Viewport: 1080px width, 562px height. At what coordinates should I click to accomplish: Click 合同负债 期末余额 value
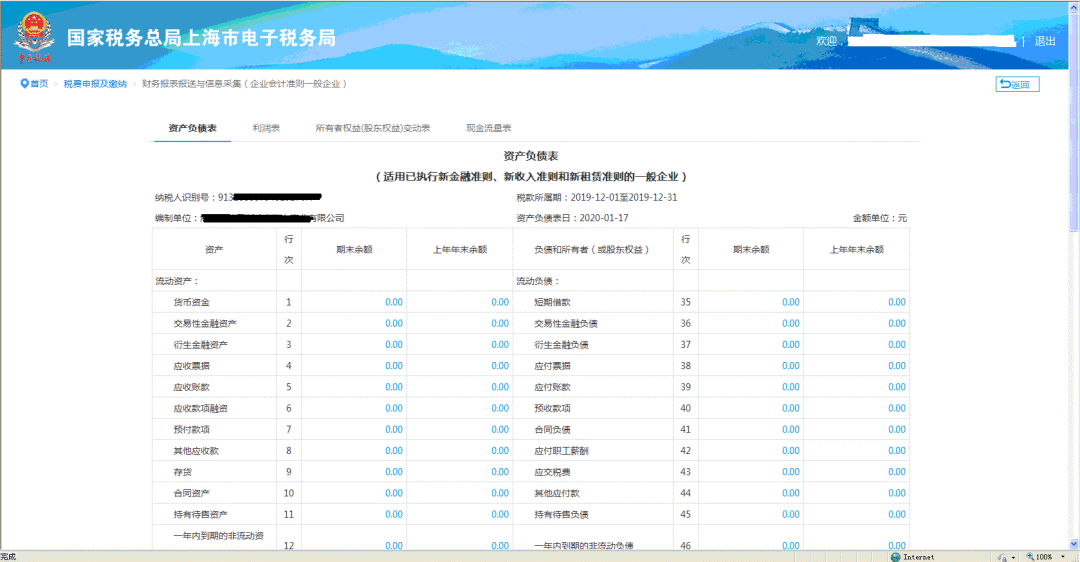[x=791, y=430]
